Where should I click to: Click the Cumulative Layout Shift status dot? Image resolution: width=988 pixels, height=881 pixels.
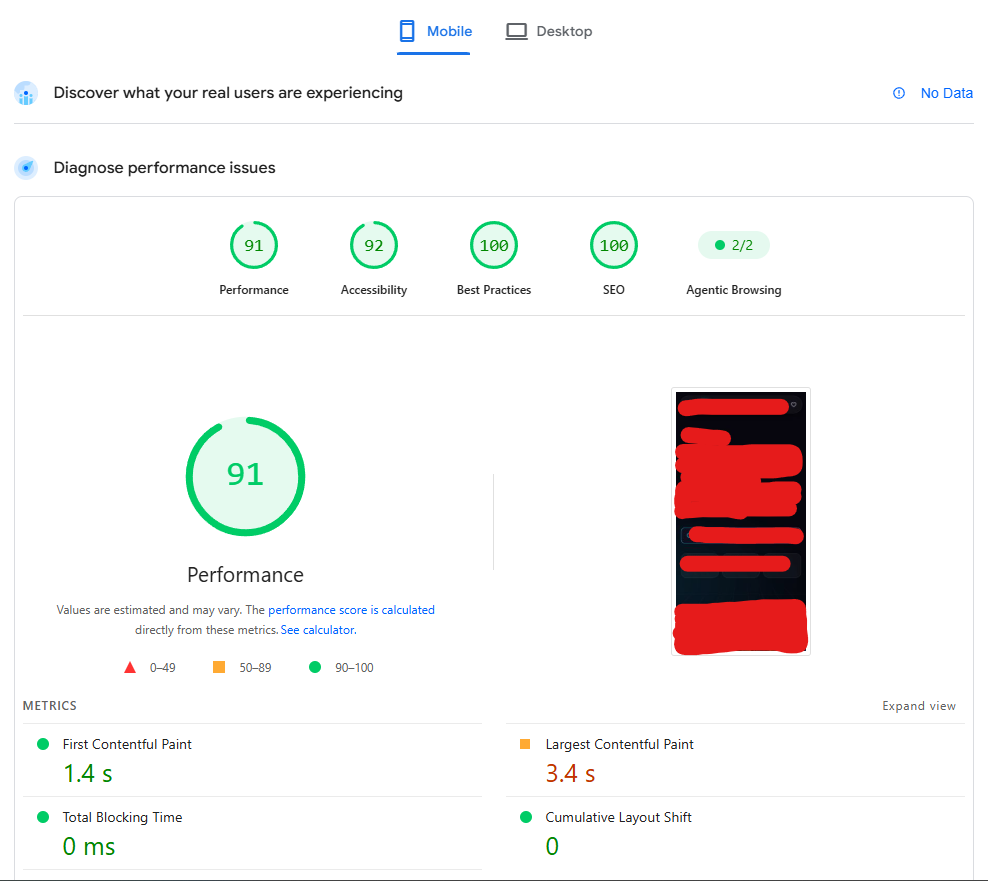[x=526, y=817]
